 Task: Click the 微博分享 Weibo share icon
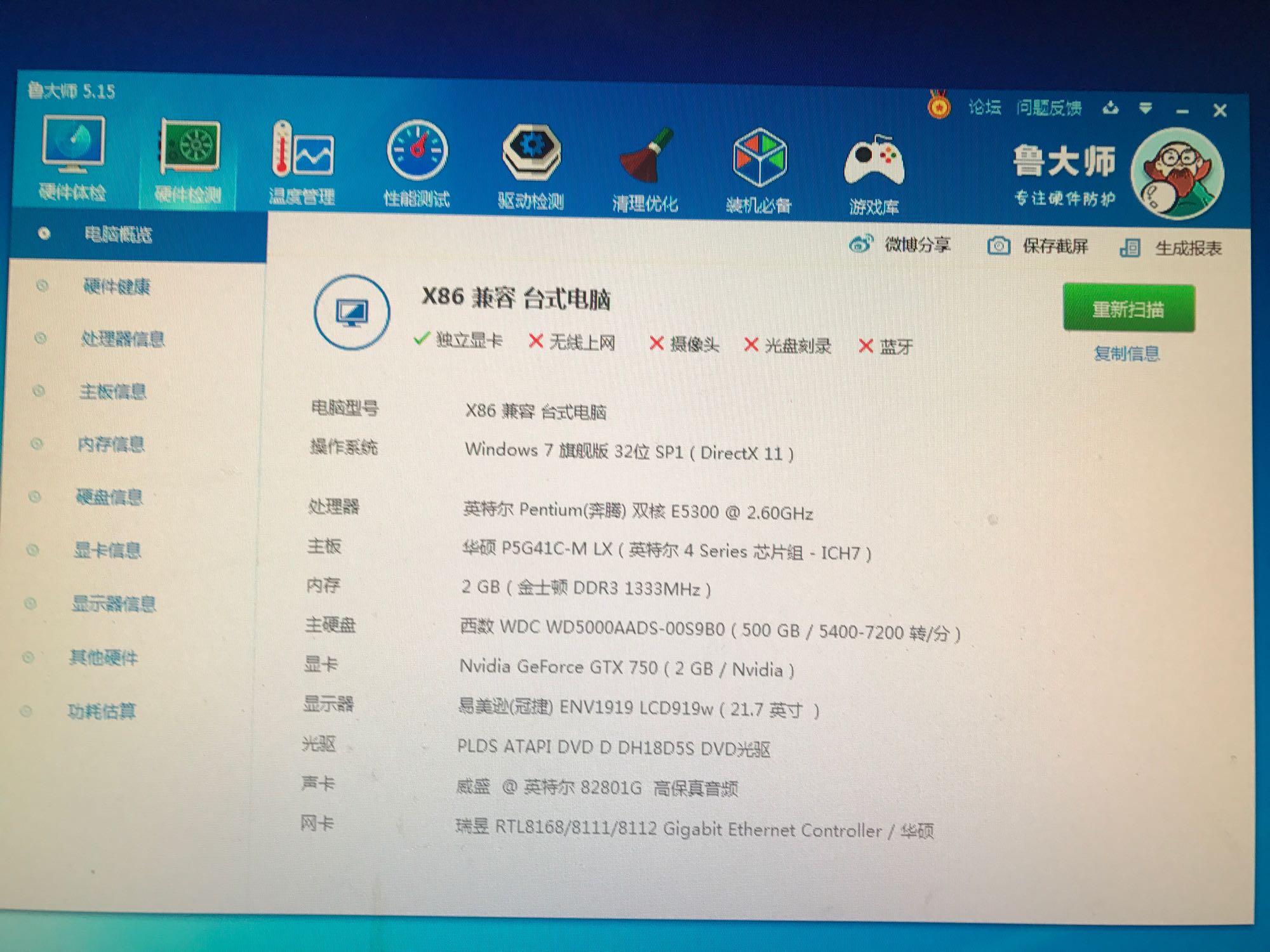tap(861, 244)
